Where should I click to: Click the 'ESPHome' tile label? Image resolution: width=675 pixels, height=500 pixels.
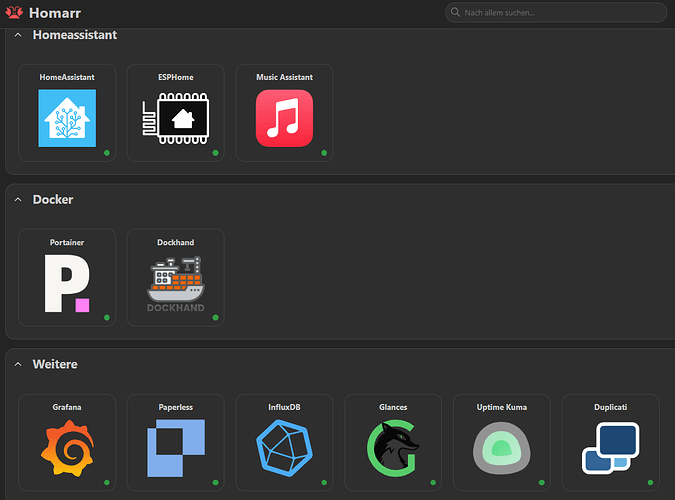(x=176, y=77)
